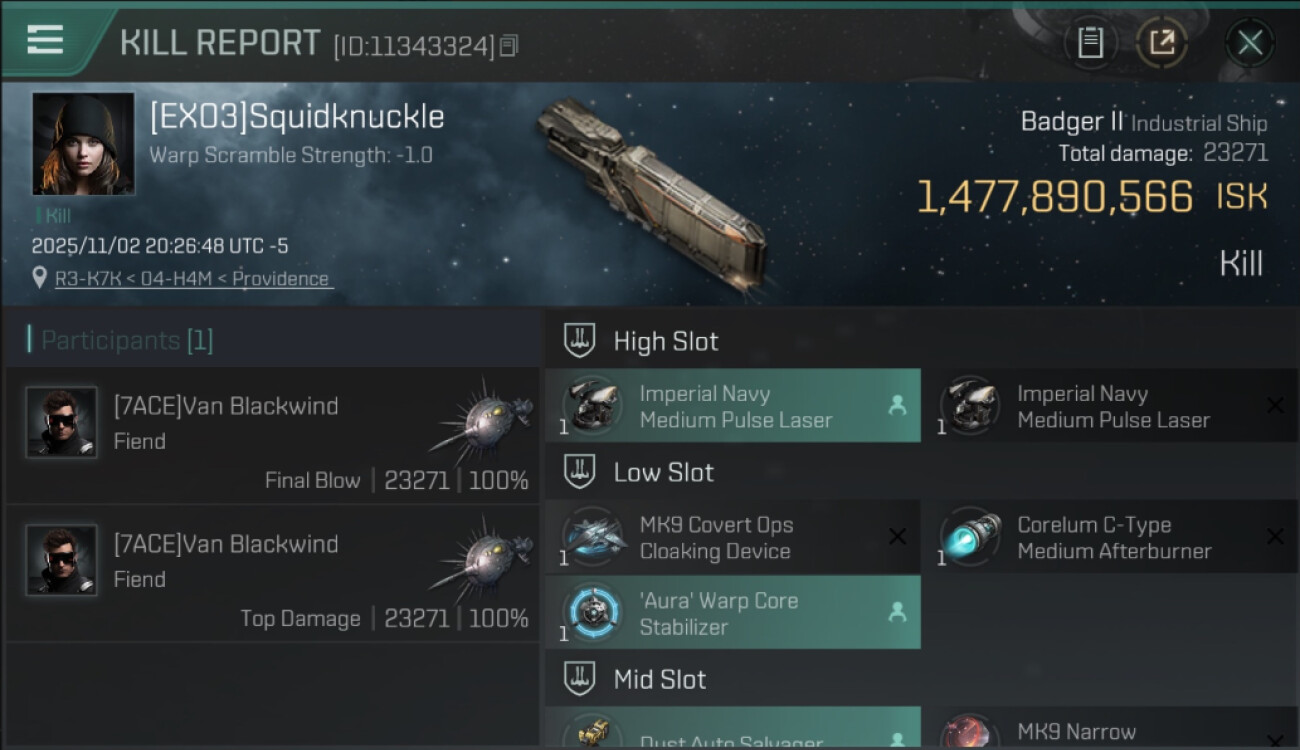Screen dimensions: 1300x750
Task: Copy the kill report ID icon
Action: (509, 45)
